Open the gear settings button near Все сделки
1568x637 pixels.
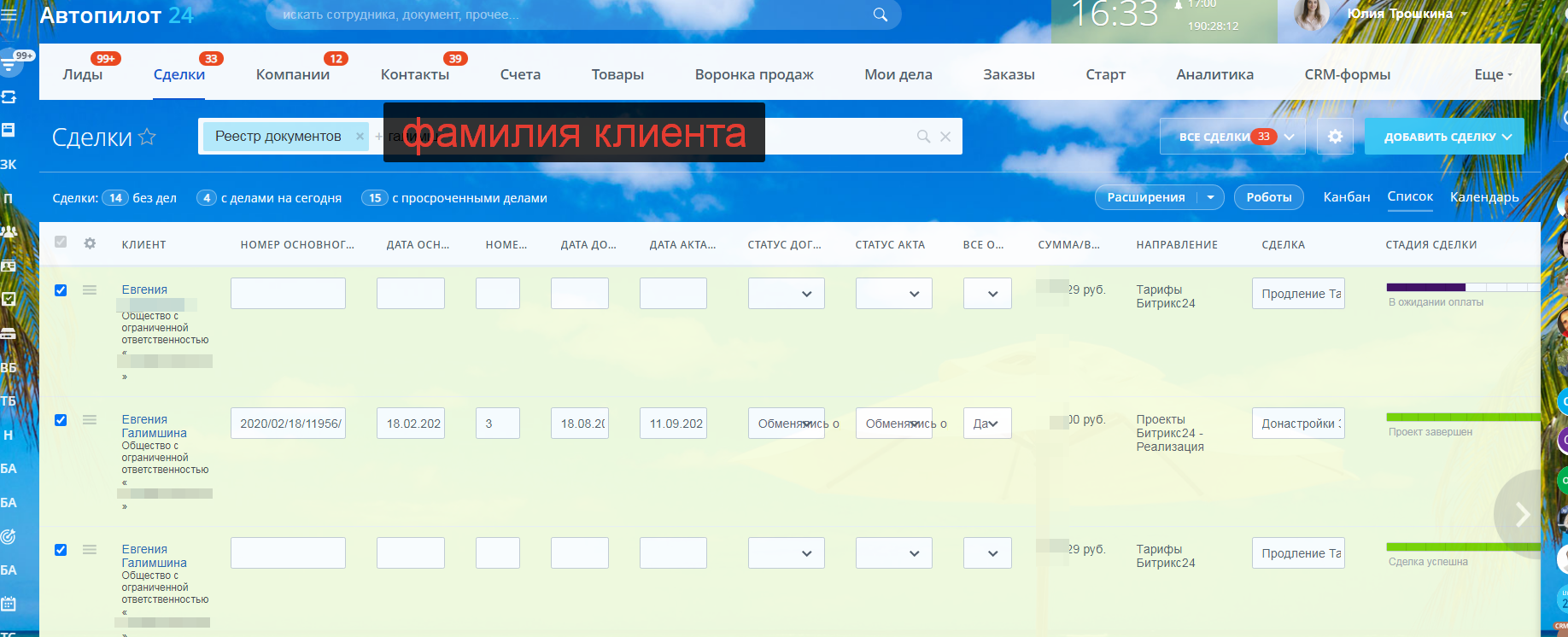(1335, 137)
